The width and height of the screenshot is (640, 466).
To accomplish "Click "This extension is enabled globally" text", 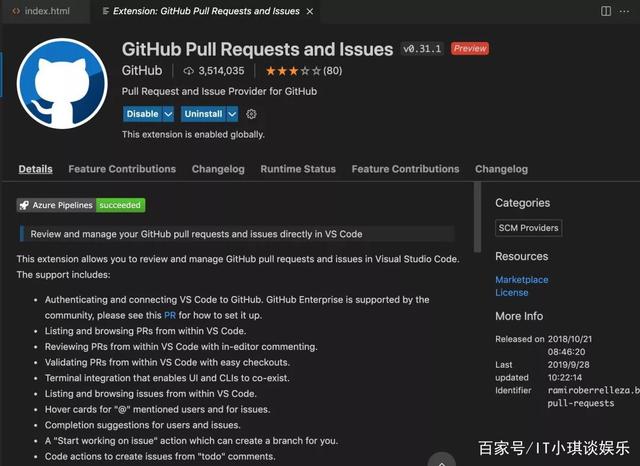I will pos(193,134).
